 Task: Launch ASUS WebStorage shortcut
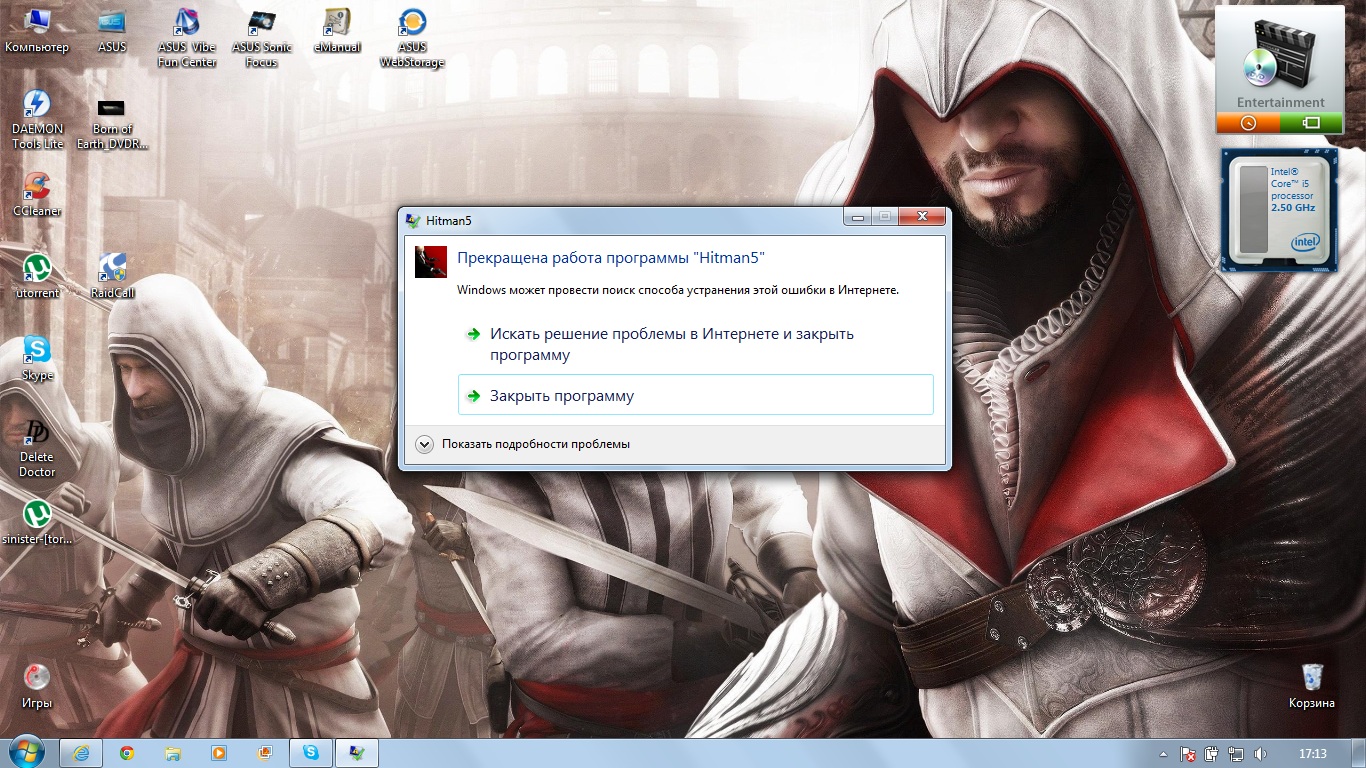(412, 37)
